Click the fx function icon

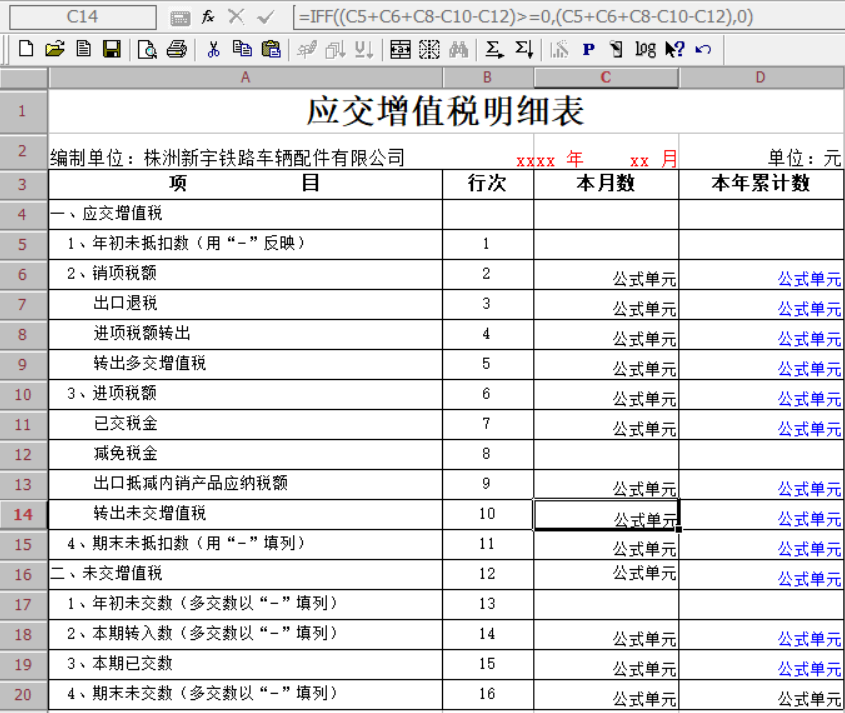click(x=208, y=17)
